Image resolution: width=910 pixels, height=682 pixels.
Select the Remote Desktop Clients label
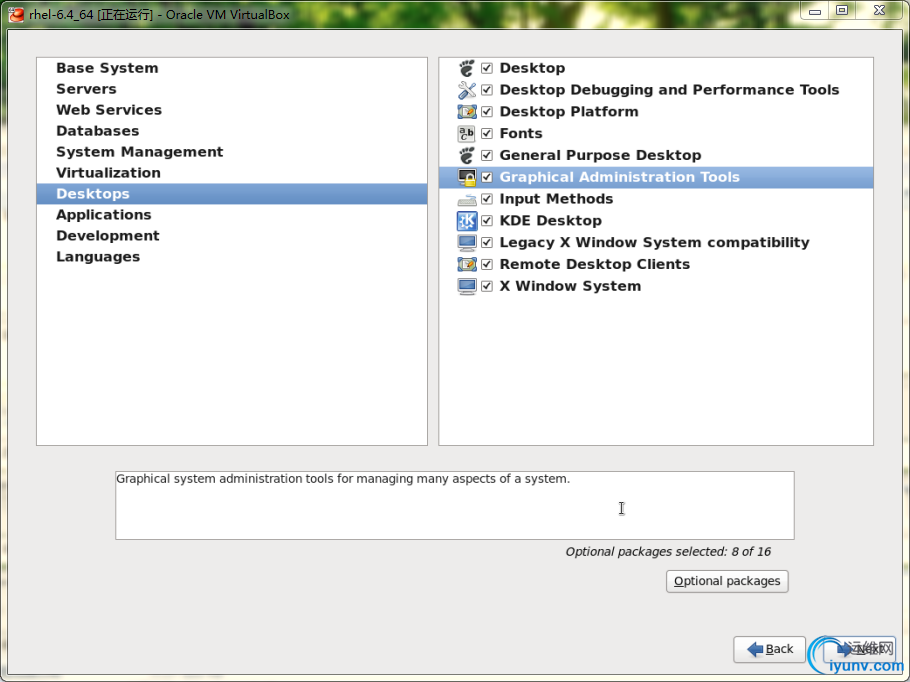point(594,264)
